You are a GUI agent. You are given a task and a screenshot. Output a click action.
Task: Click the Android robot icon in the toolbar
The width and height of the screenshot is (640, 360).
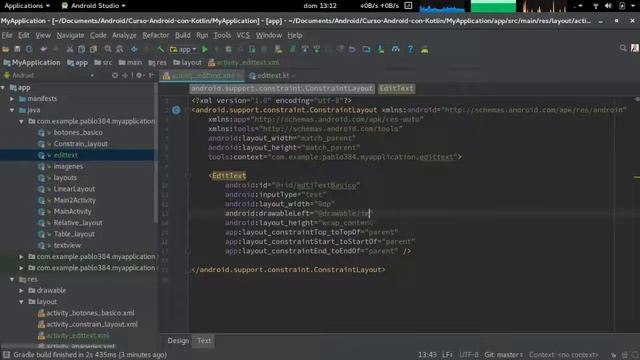coord(424,49)
